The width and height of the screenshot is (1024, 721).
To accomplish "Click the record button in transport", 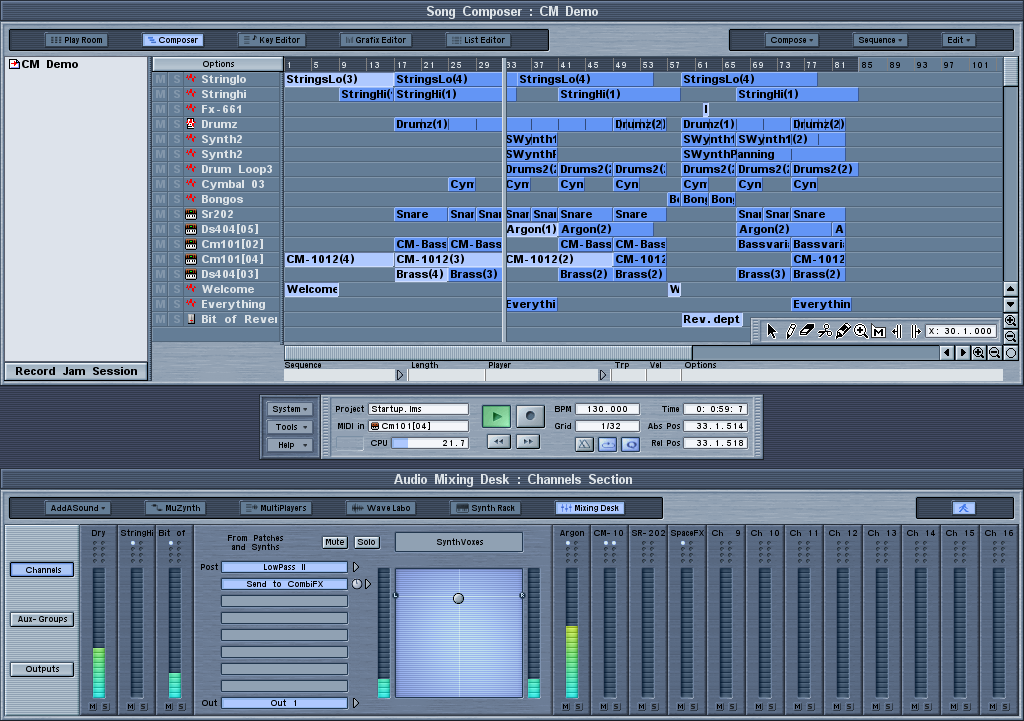I will [x=530, y=416].
